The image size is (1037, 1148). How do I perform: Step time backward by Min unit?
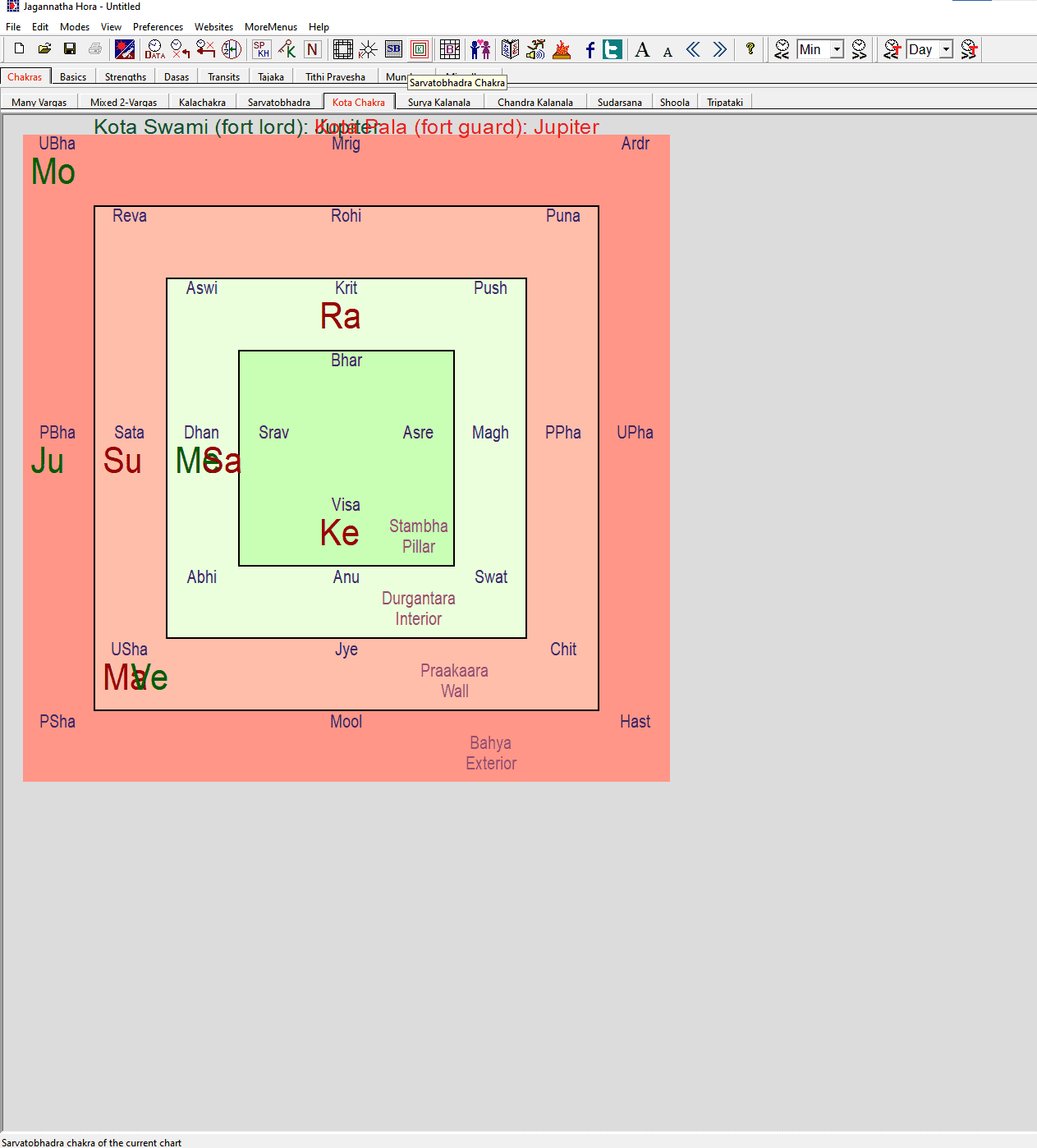(x=782, y=49)
